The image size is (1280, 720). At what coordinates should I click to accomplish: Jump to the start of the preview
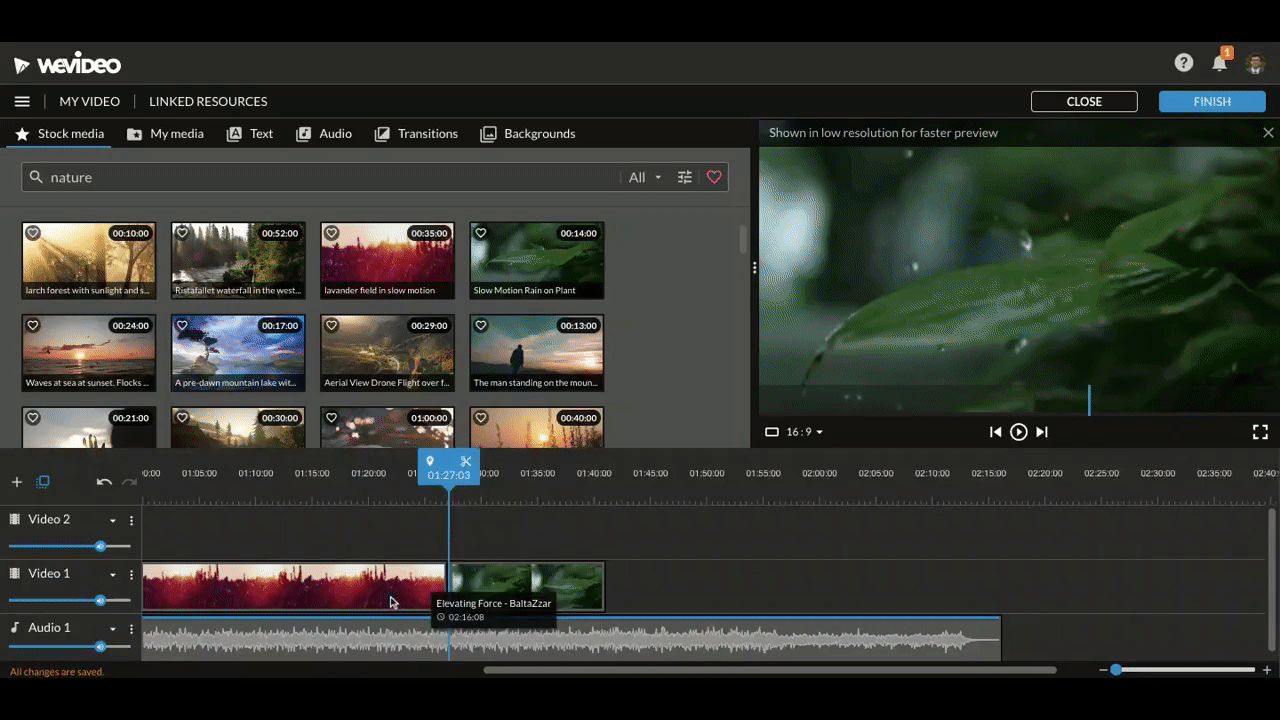tap(995, 432)
